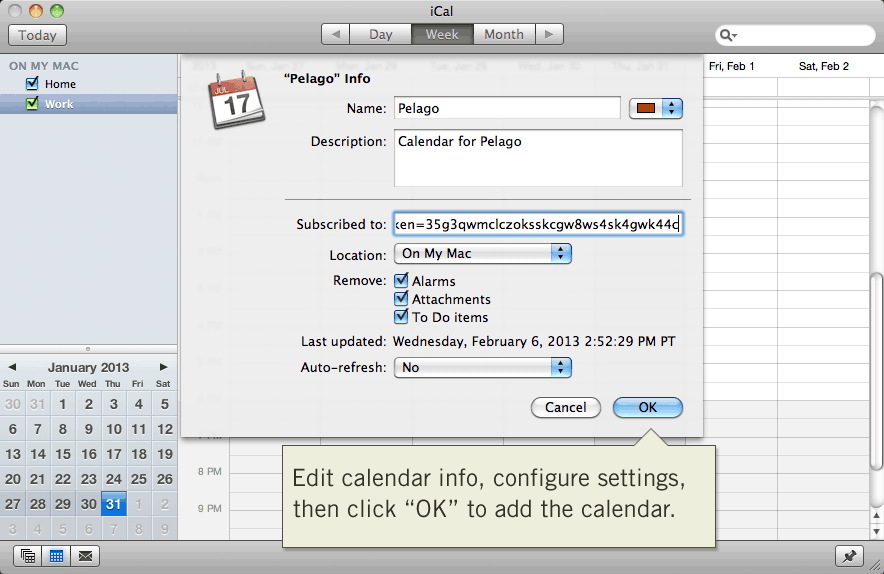Open the calendar color picker popup

(x=656, y=108)
